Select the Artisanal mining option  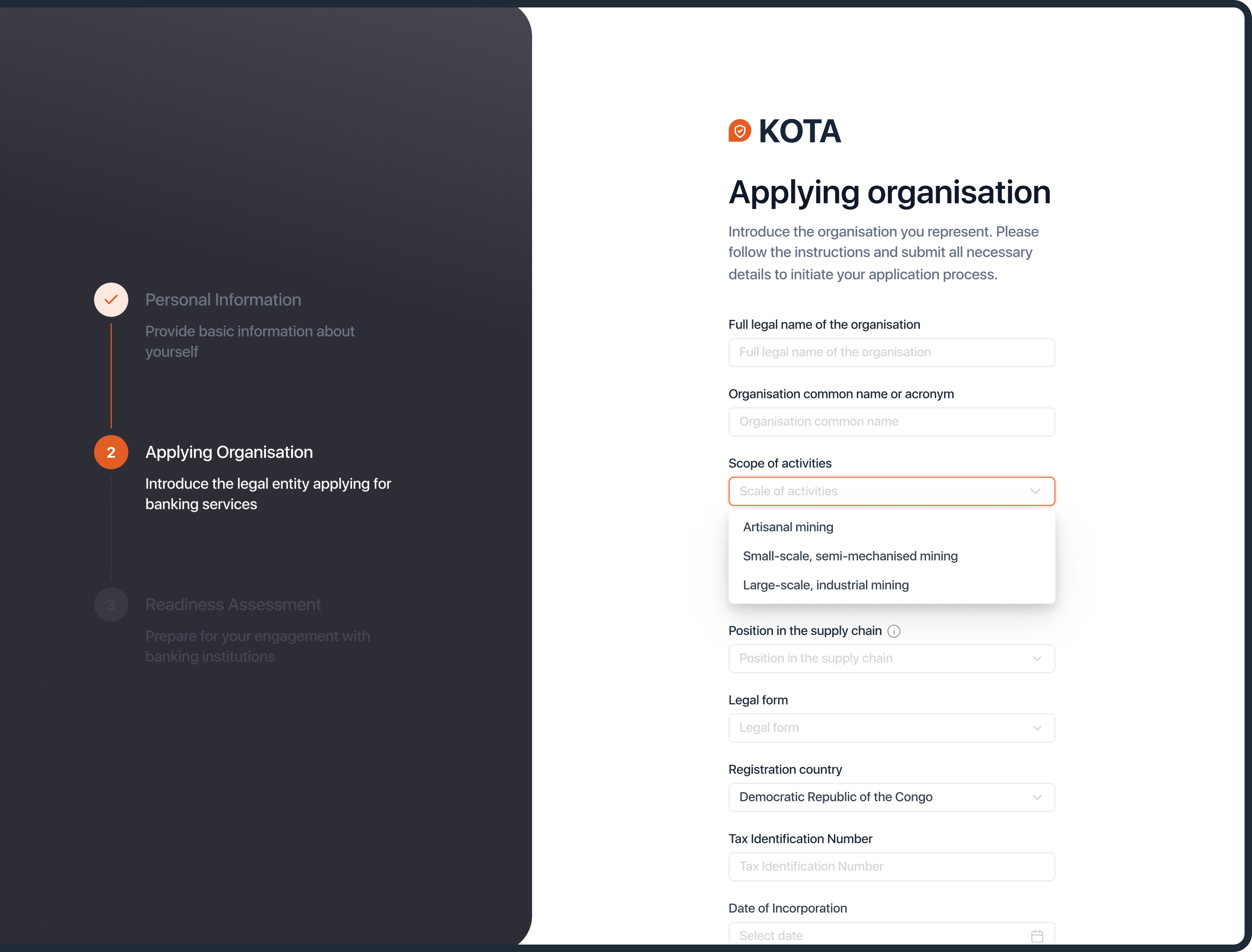[x=788, y=527]
